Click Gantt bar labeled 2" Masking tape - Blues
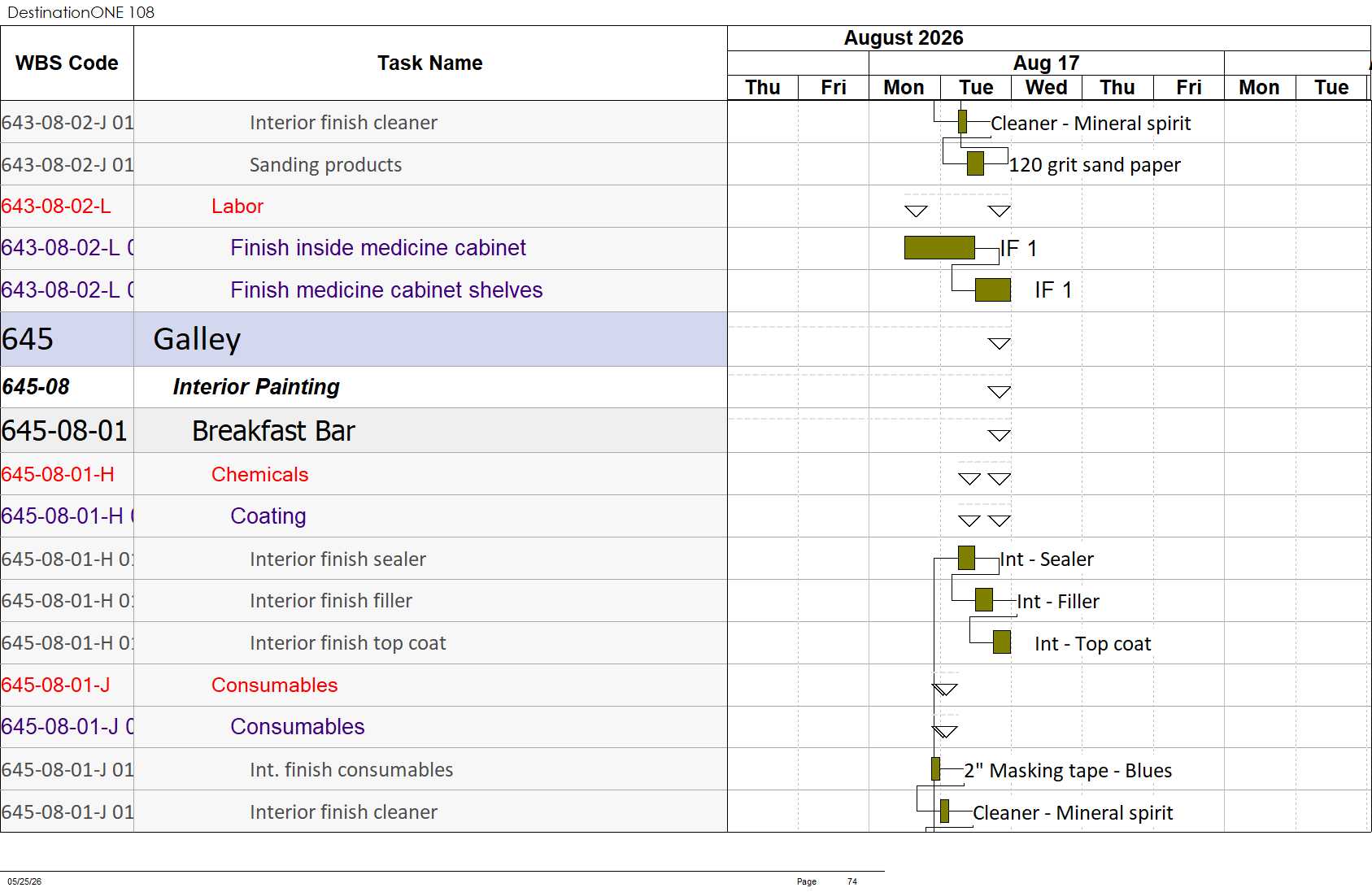1372x892 pixels. [x=935, y=769]
